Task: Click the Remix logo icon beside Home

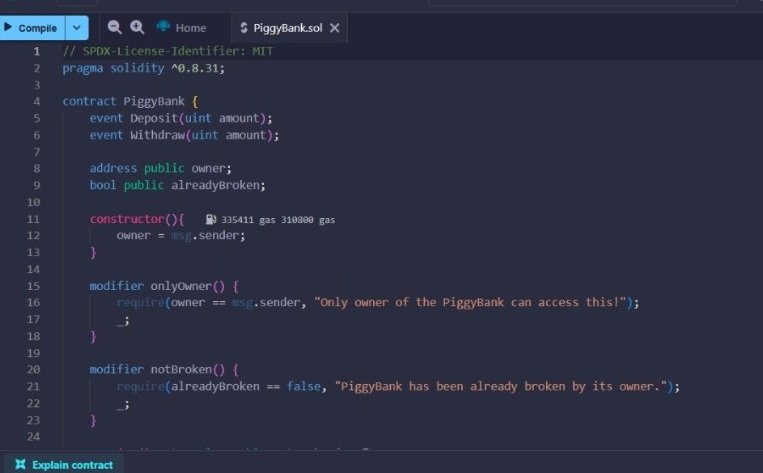Action: click(x=163, y=26)
